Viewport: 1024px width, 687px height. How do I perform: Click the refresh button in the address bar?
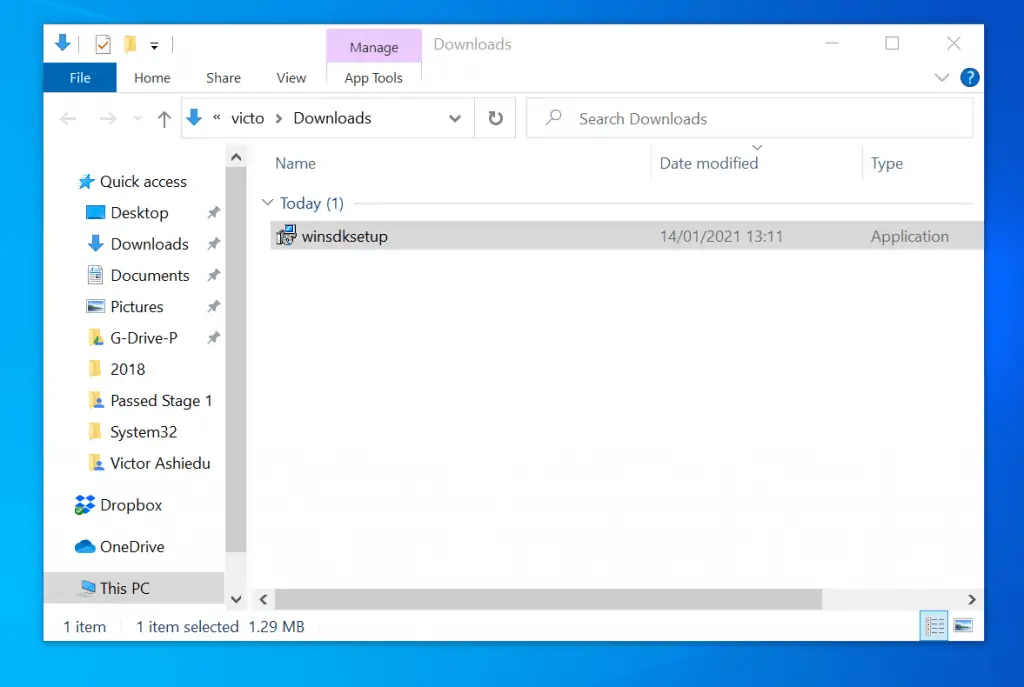495,118
